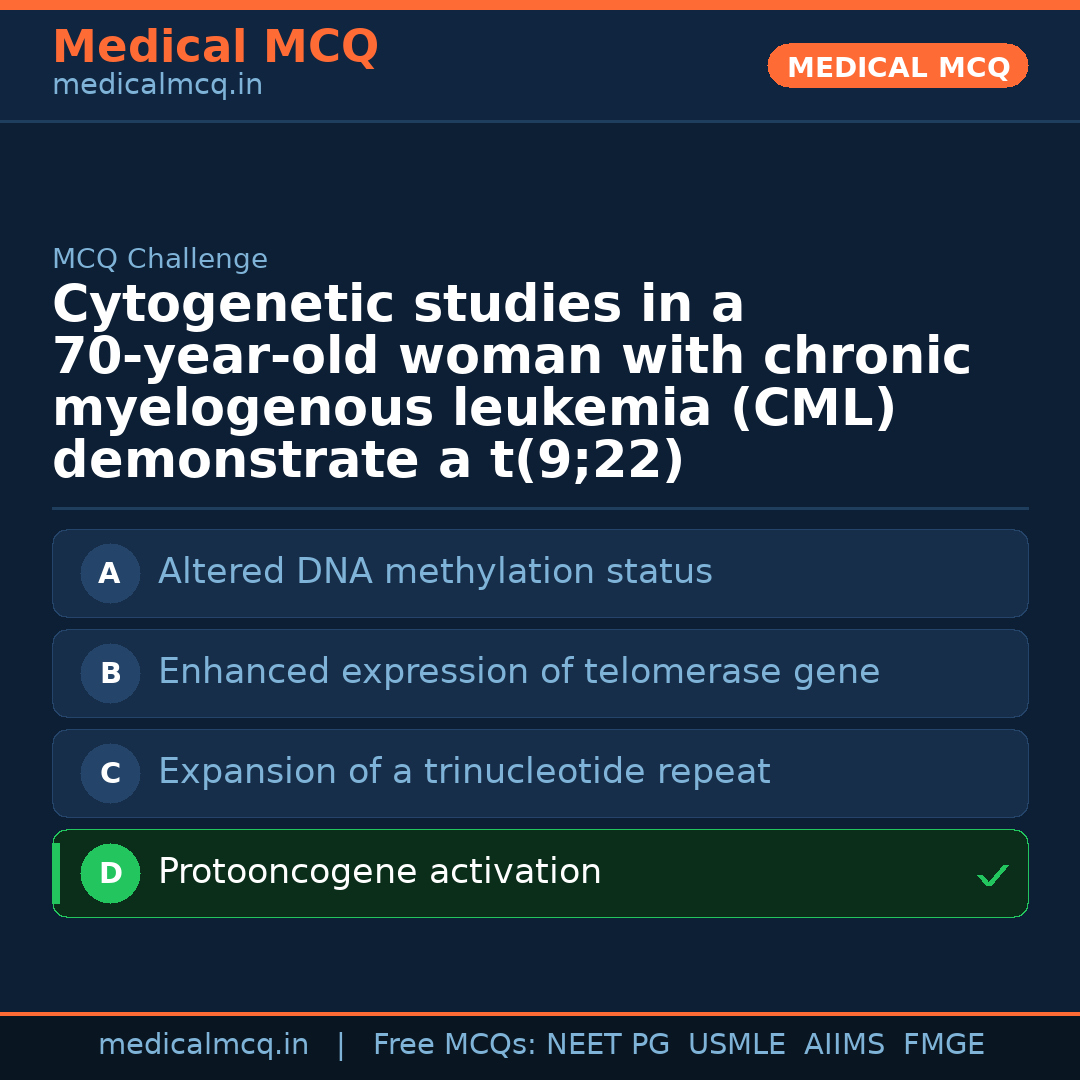This screenshot has width=1080, height=1080.
Task: Click the 'Free MCQs:' footer label
Action: (x=454, y=1045)
